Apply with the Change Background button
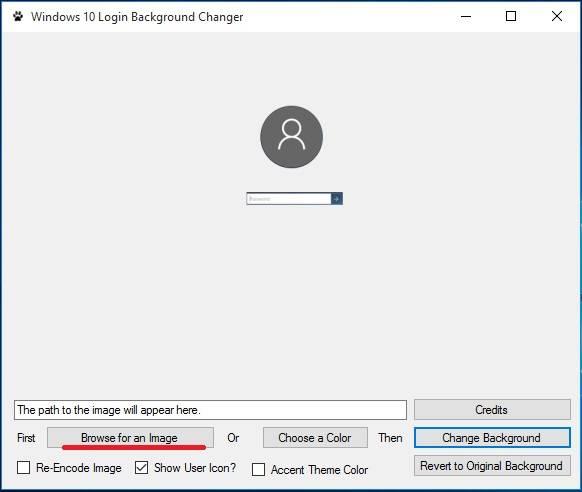The width and height of the screenshot is (582, 492). pyautogui.click(x=492, y=438)
